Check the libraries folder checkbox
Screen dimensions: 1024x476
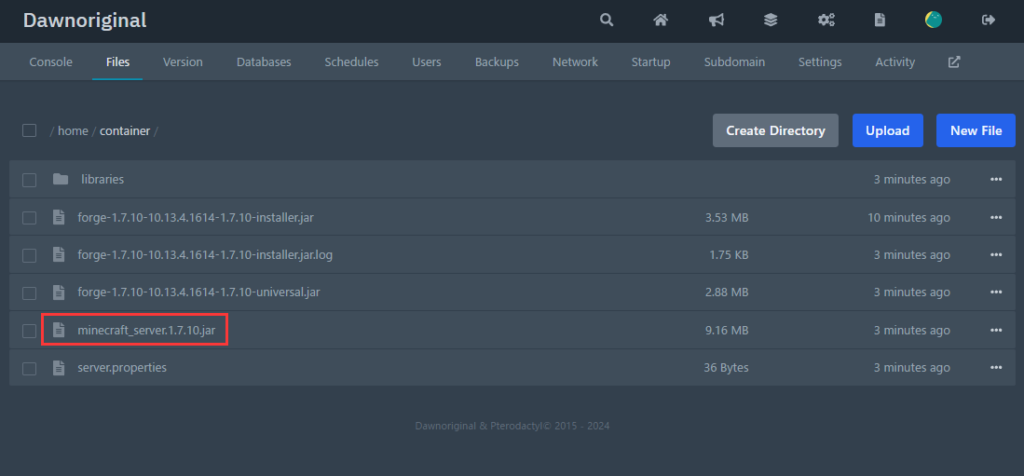pos(29,180)
